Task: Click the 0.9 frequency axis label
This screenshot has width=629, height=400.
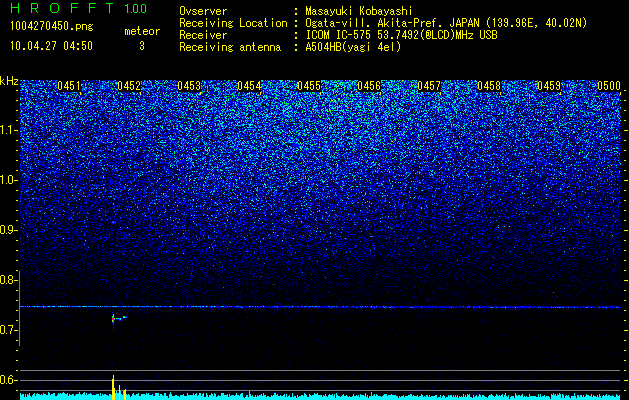Action: click(x=8, y=230)
